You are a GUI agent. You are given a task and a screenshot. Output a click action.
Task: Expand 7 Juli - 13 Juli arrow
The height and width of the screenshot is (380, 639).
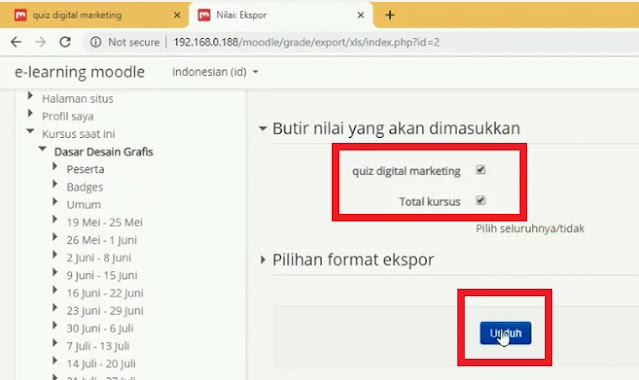click(x=55, y=343)
